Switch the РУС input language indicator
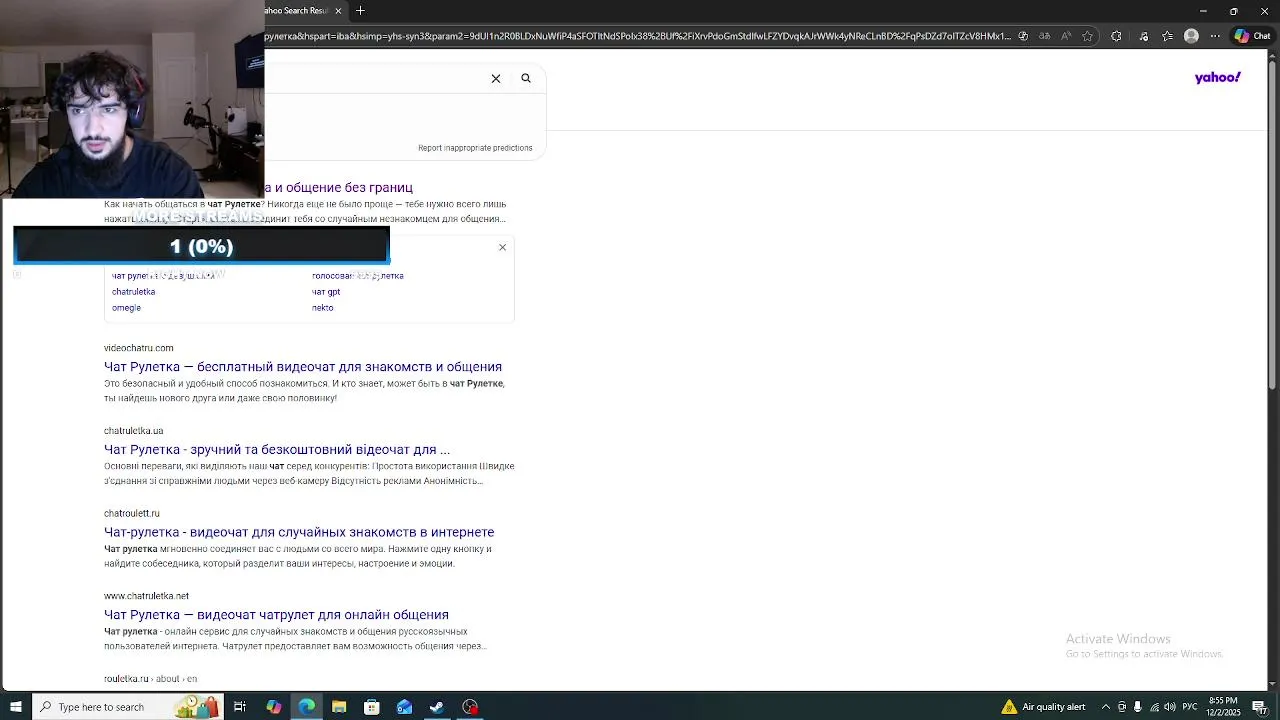Screen dimensions: 1280x720 1191,707
